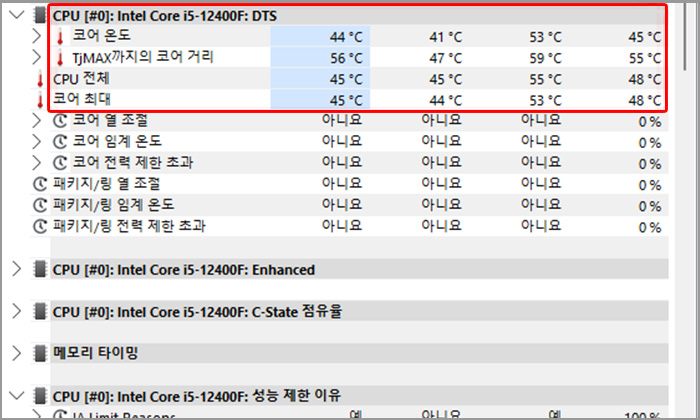Click the thermometer icon beside 코어 온도

[60, 36]
